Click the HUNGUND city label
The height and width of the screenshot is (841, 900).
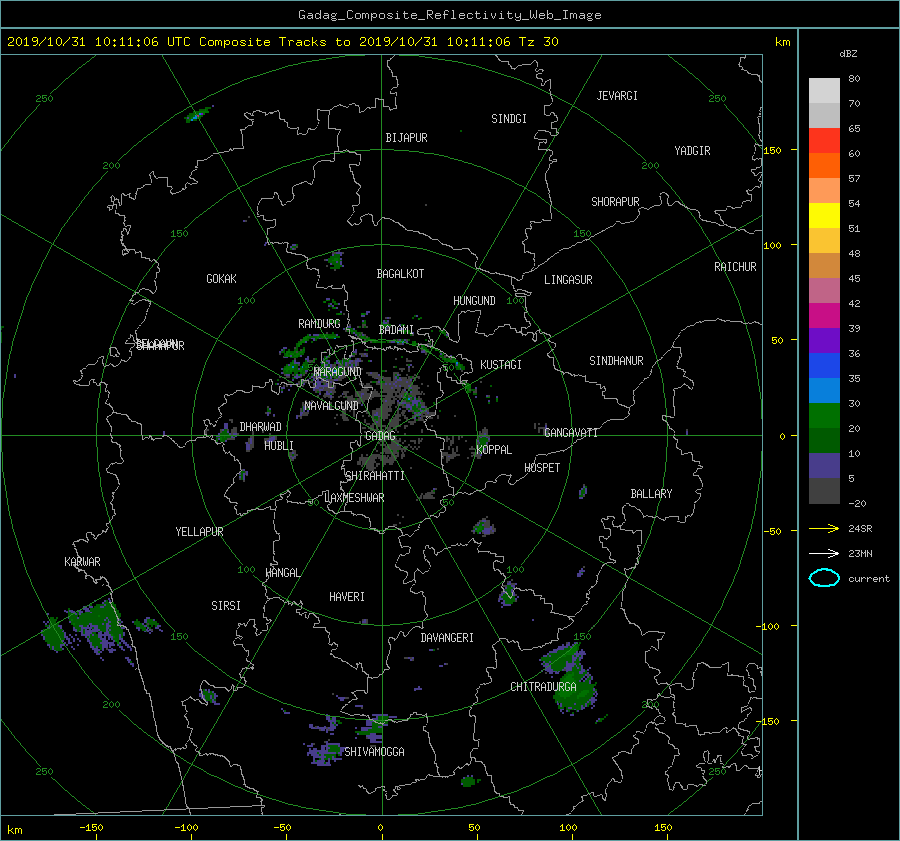tap(474, 301)
